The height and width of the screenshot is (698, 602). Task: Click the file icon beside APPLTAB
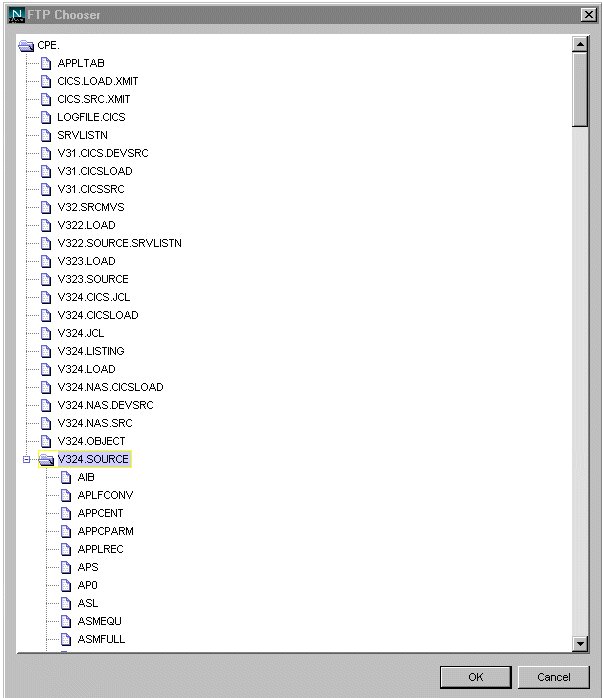pos(46,63)
